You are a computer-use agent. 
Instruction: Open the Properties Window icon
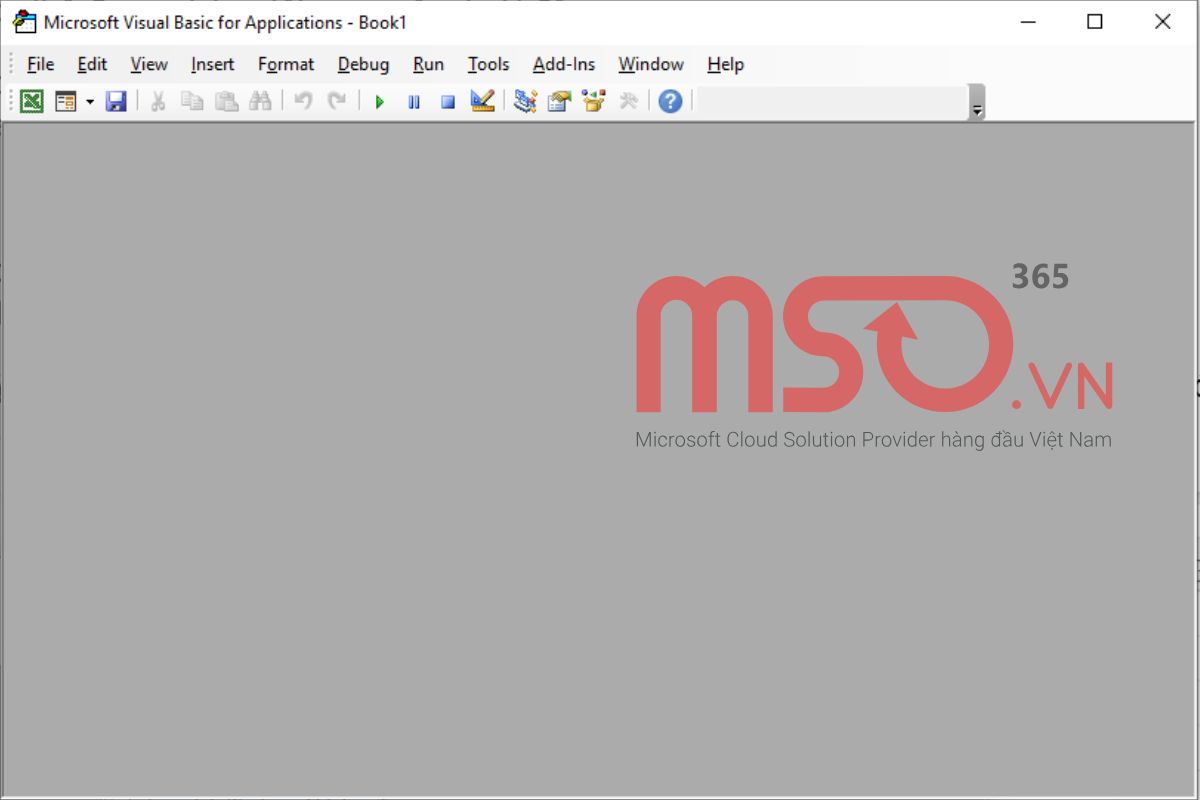tap(559, 101)
